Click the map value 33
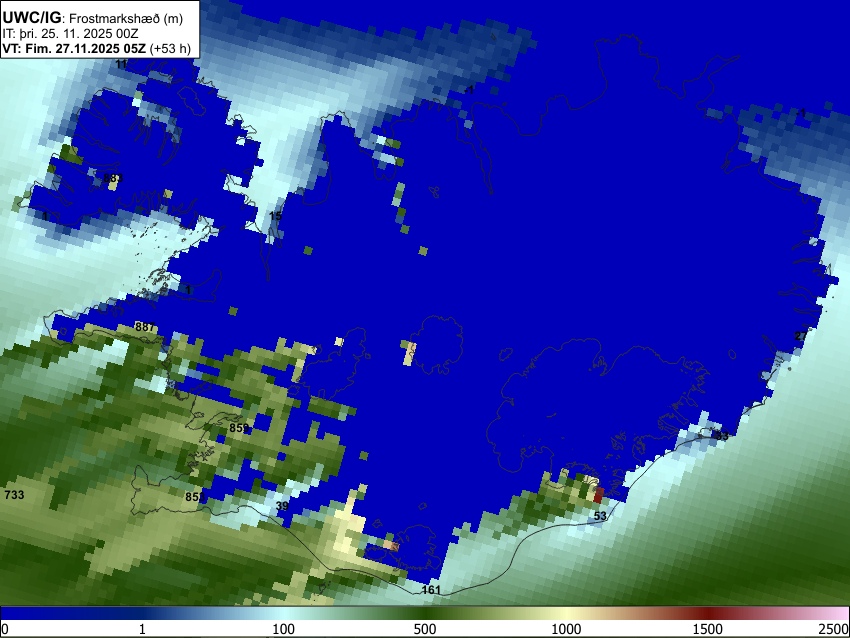The width and height of the screenshot is (850, 638). pos(722,436)
